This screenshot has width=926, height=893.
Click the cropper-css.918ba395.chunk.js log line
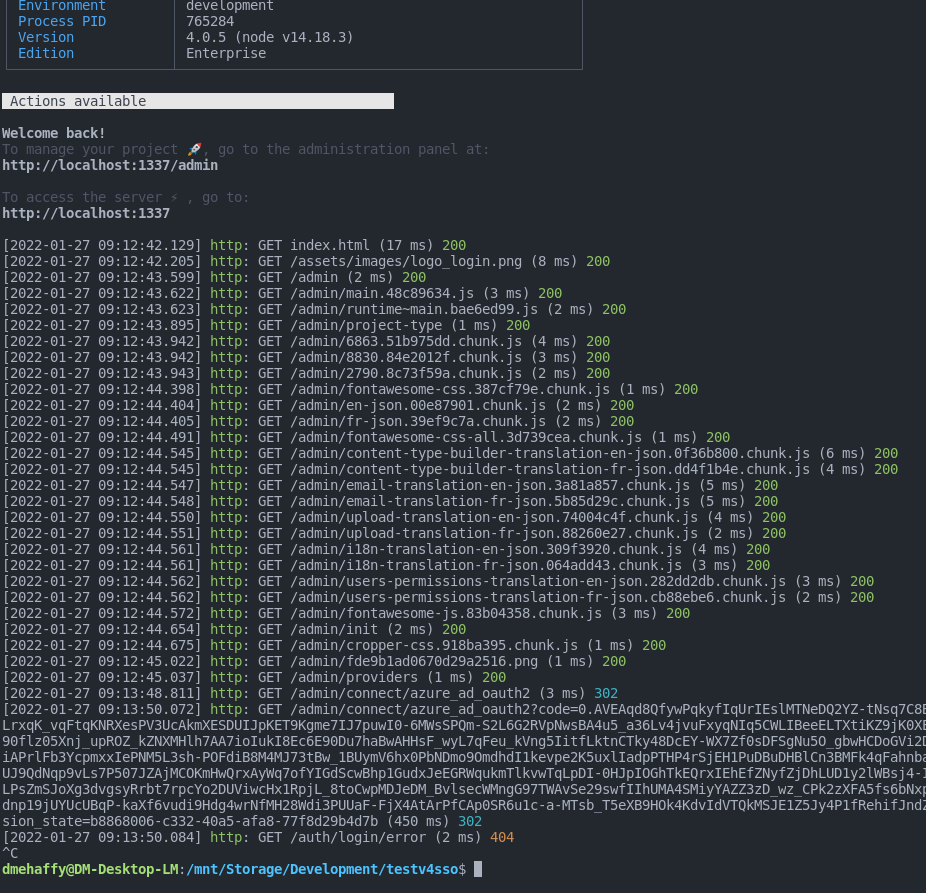click(334, 645)
